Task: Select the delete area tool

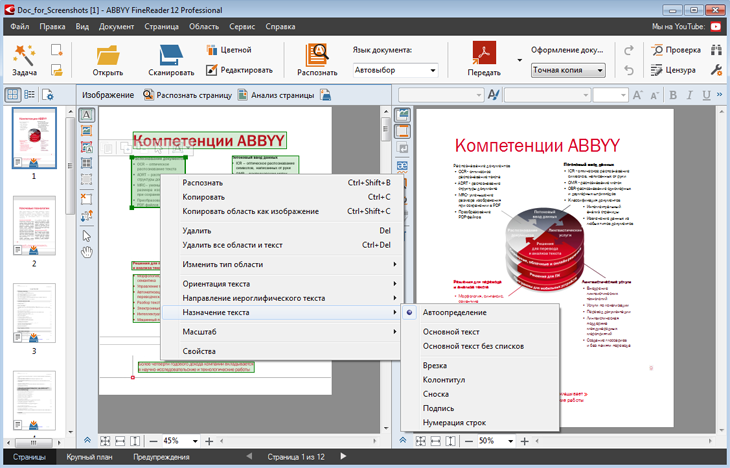Action: 87,199
